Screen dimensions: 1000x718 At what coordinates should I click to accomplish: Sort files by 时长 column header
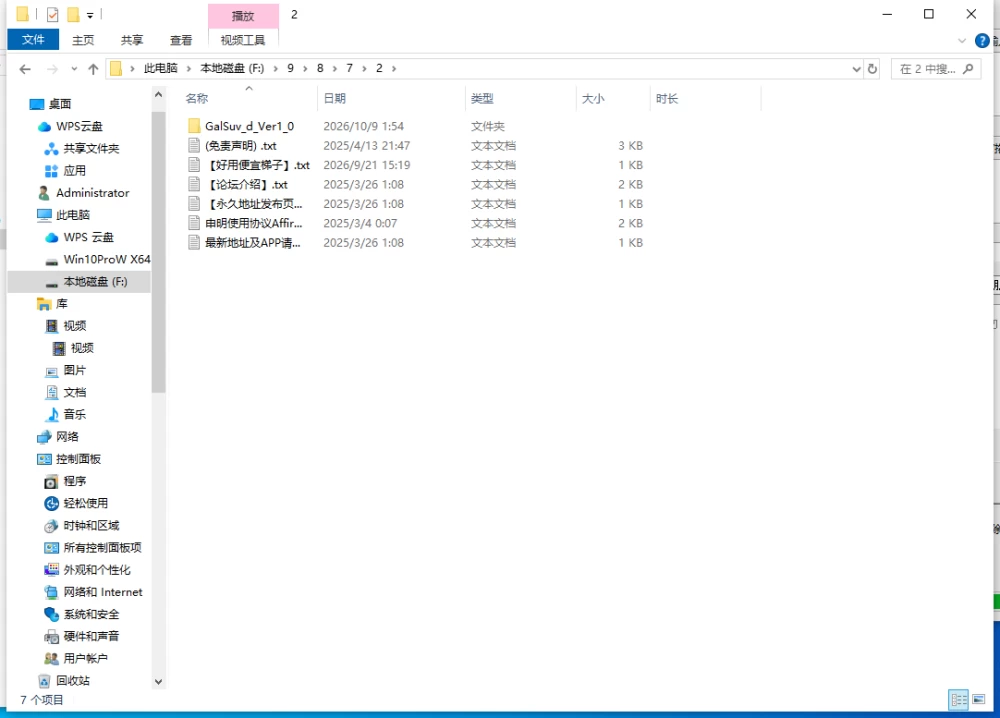click(667, 99)
